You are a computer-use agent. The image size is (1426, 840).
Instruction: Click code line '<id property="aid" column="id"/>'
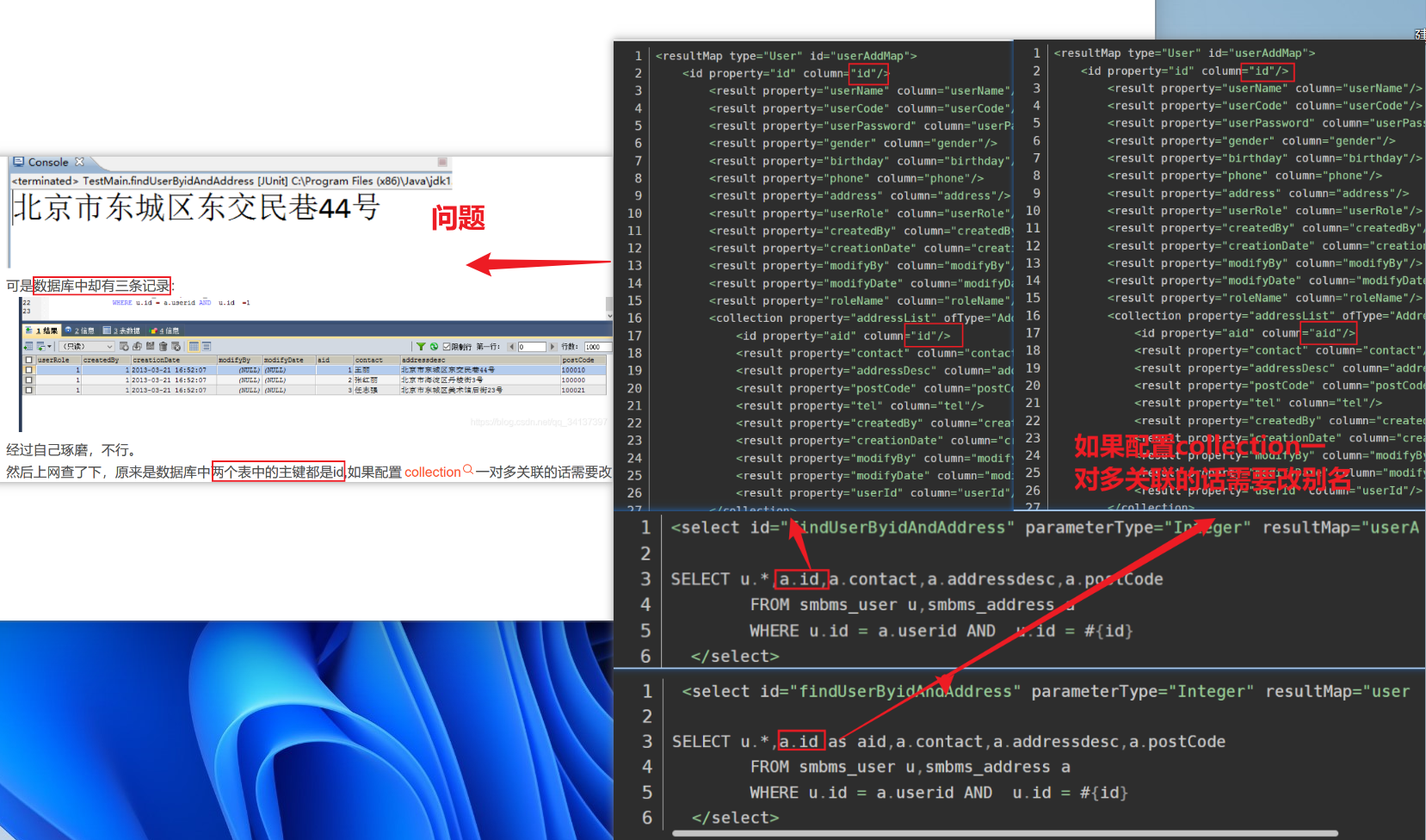tap(843, 336)
